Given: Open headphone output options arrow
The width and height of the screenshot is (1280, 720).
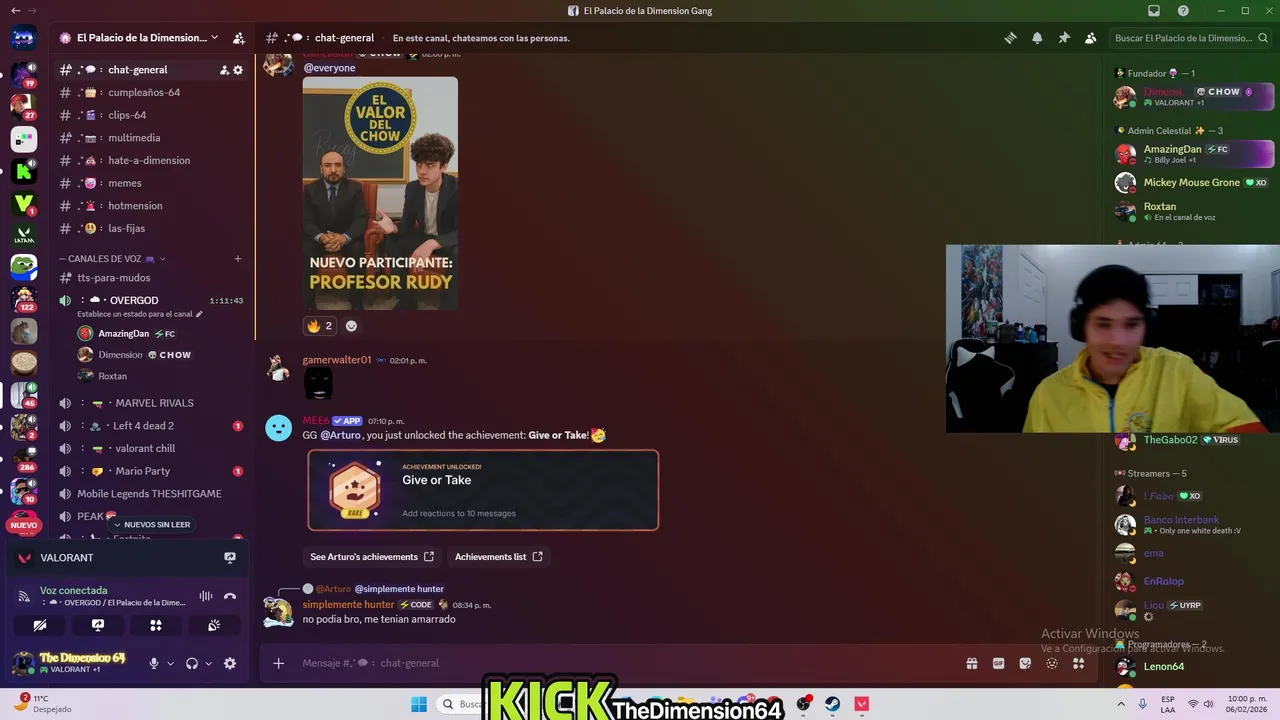Looking at the screenshot, I should (208, 663).
